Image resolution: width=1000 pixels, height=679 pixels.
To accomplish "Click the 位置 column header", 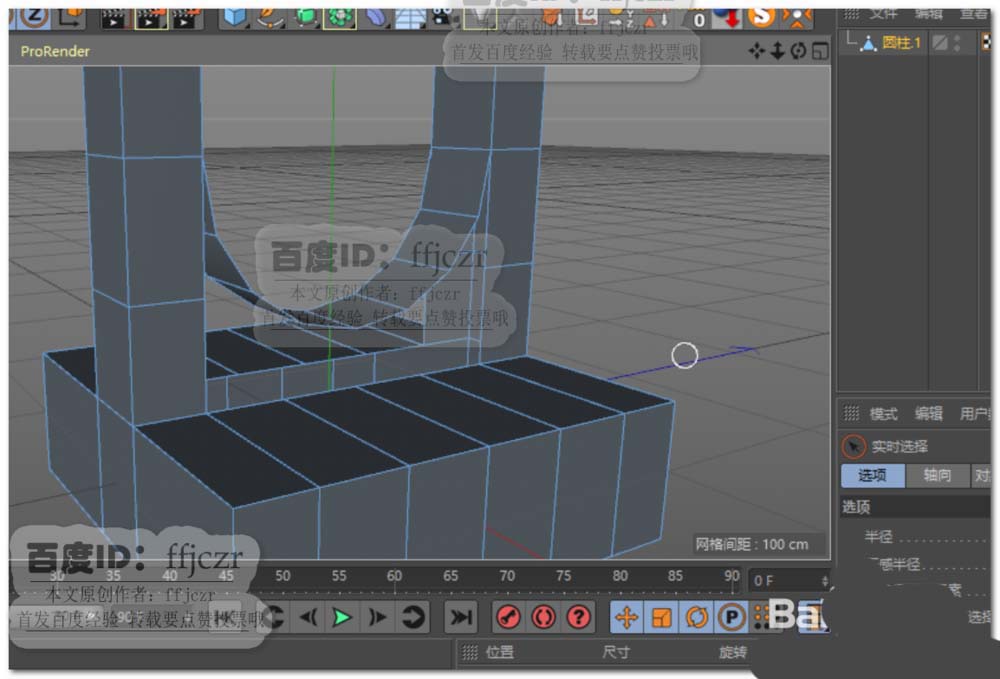I will pos(499,652).
